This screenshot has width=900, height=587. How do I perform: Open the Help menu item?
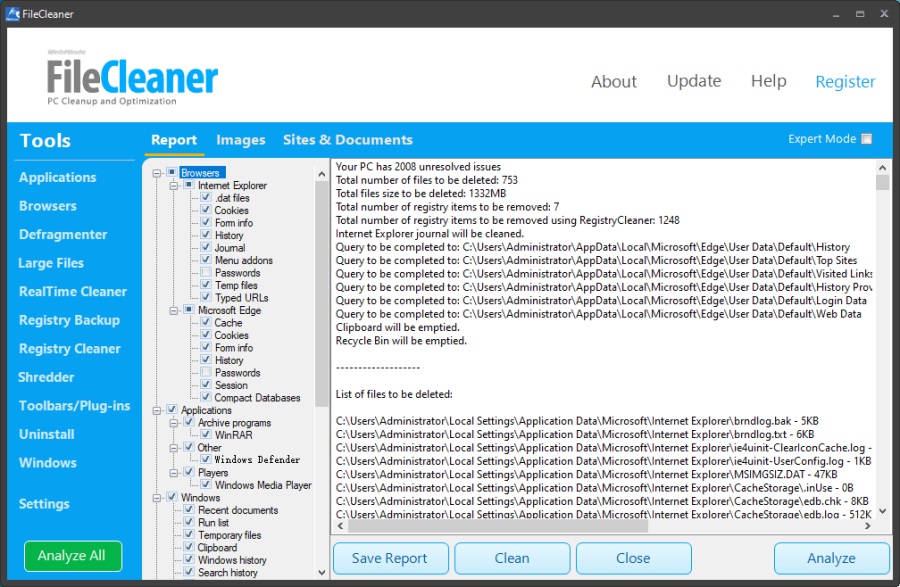pyautogui.click(x=769, y=81)
